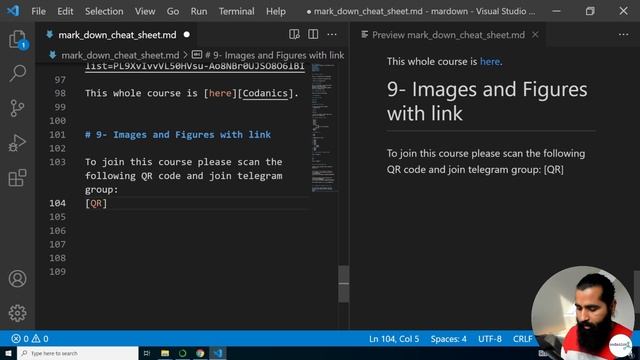The width and height of the screenshot is (640, 360).
Task: Open the Extensions view
Action: [x=18, y=178]
